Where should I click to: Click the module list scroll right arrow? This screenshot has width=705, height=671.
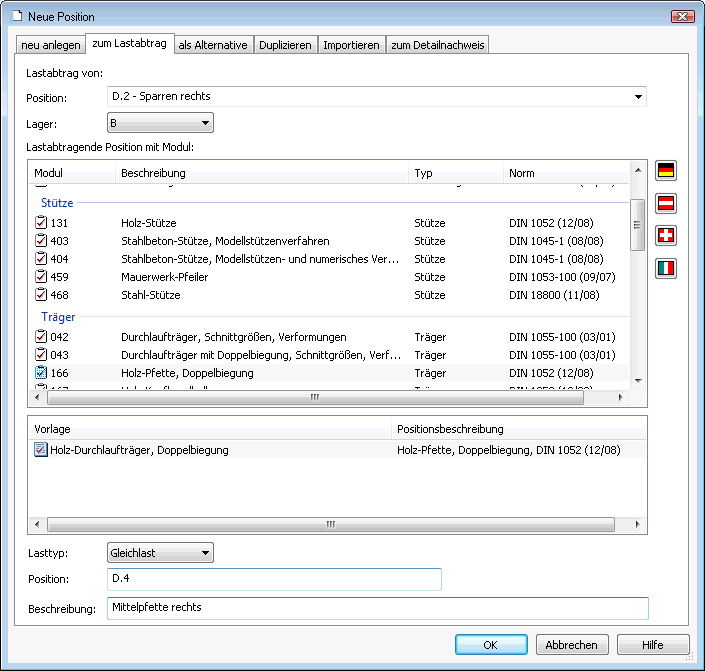point(620,397)
